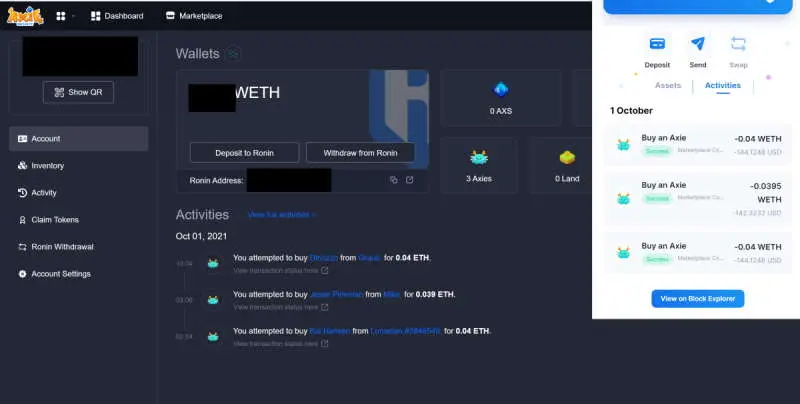Click the Dashboard grid icon
Screen dimensions: 800x404
tap(95, 16)
